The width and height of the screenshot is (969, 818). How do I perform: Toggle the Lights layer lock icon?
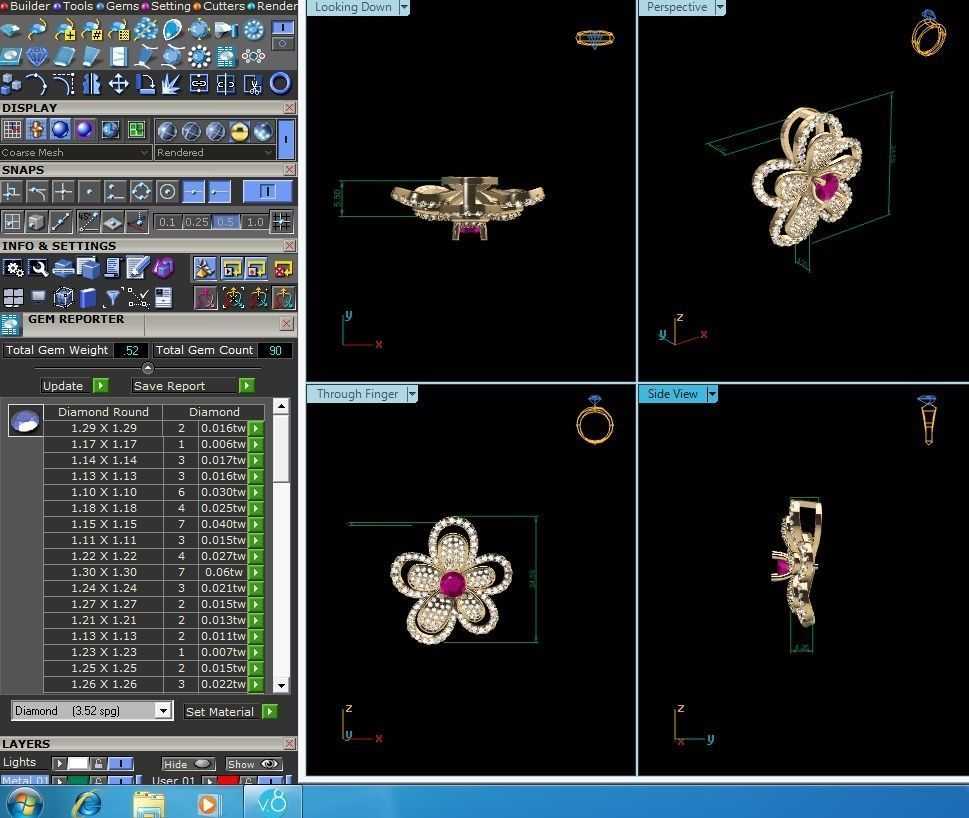pyautogui.click(x=98, y=764)
